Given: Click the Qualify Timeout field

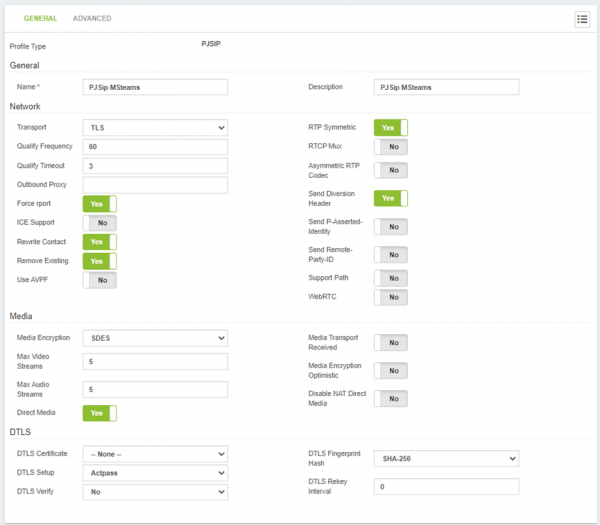Looking at the screenshot, I should (x=155, y=166).
